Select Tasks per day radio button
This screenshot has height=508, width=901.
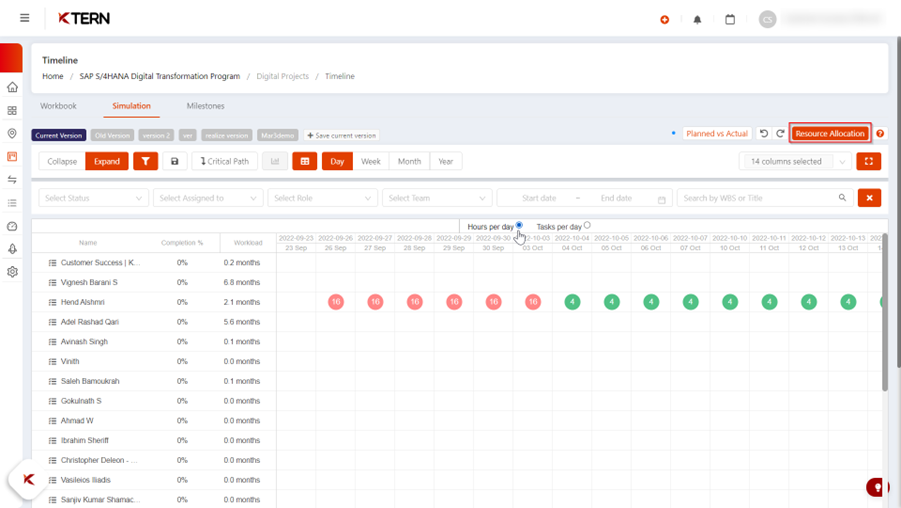click(587, 225)
